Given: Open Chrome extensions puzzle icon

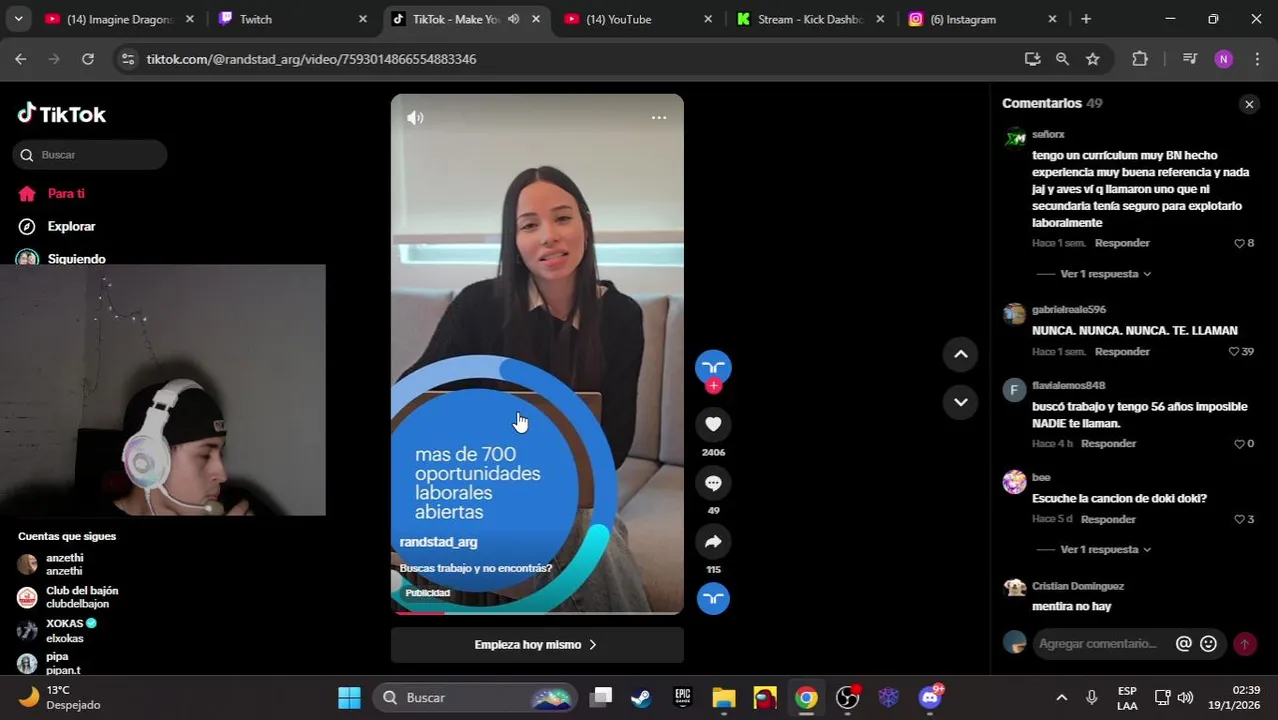Looking at the screenshot, I should point(1140,59).
